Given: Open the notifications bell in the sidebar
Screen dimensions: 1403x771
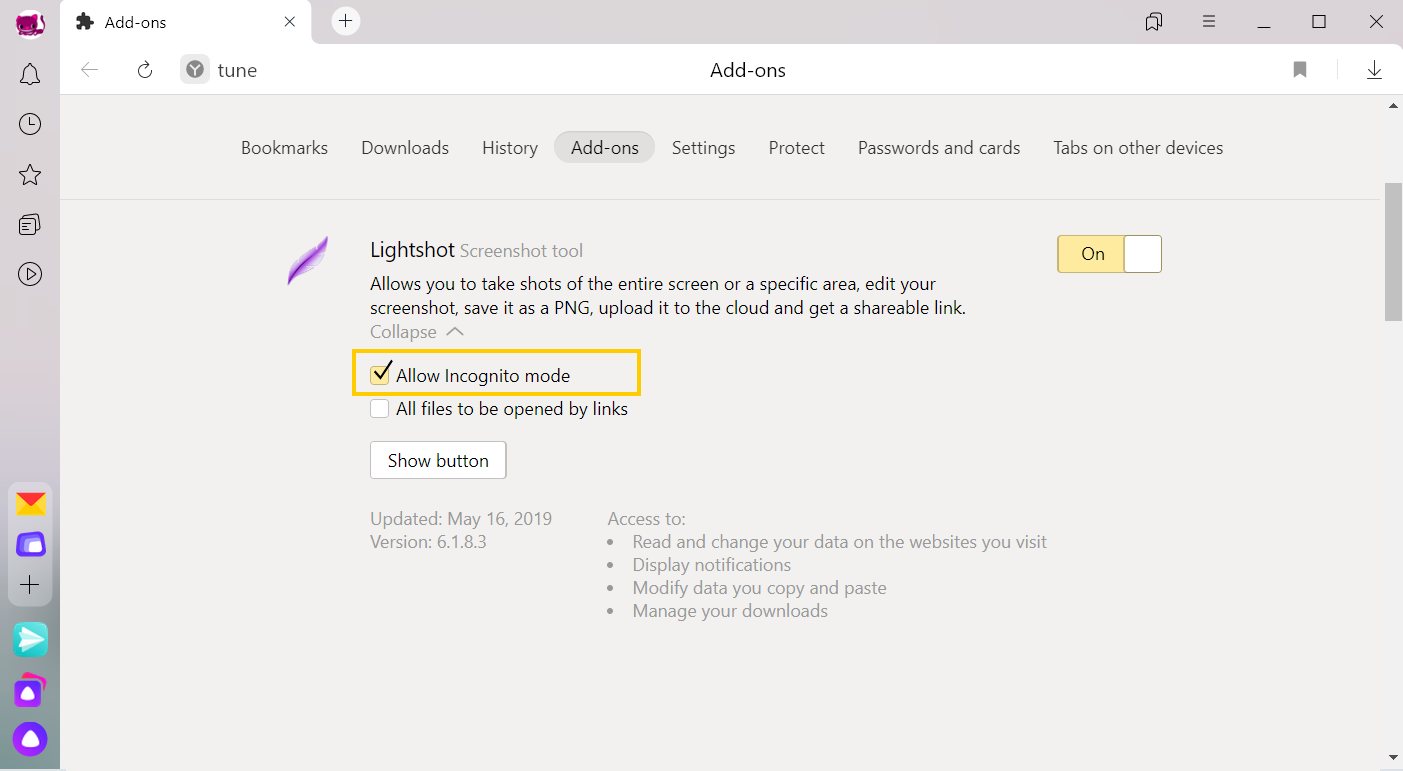Looking at the screenshot, I should [x=30, y=74].
